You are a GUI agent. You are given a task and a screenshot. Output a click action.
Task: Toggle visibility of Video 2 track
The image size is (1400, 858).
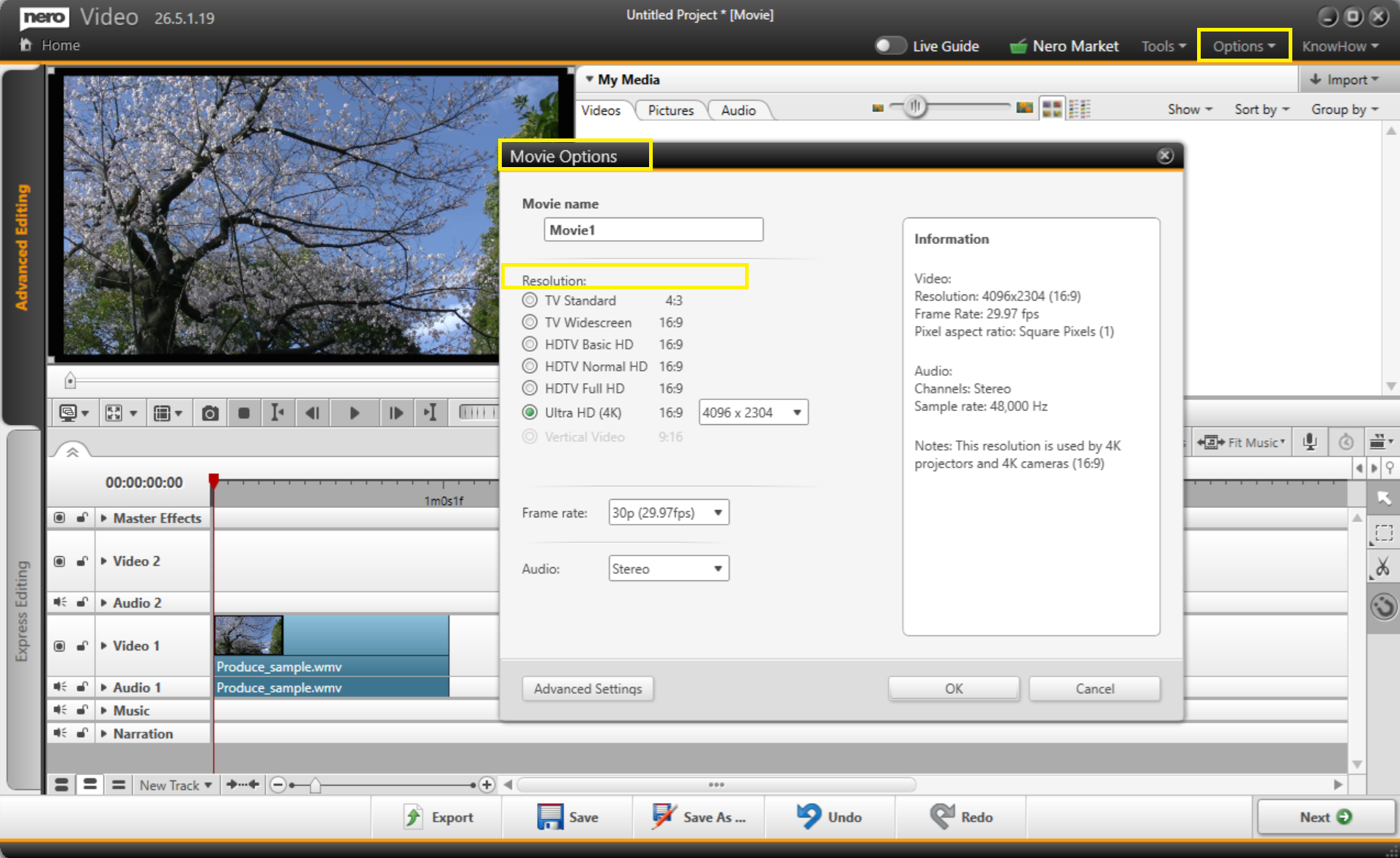(59, 561)
